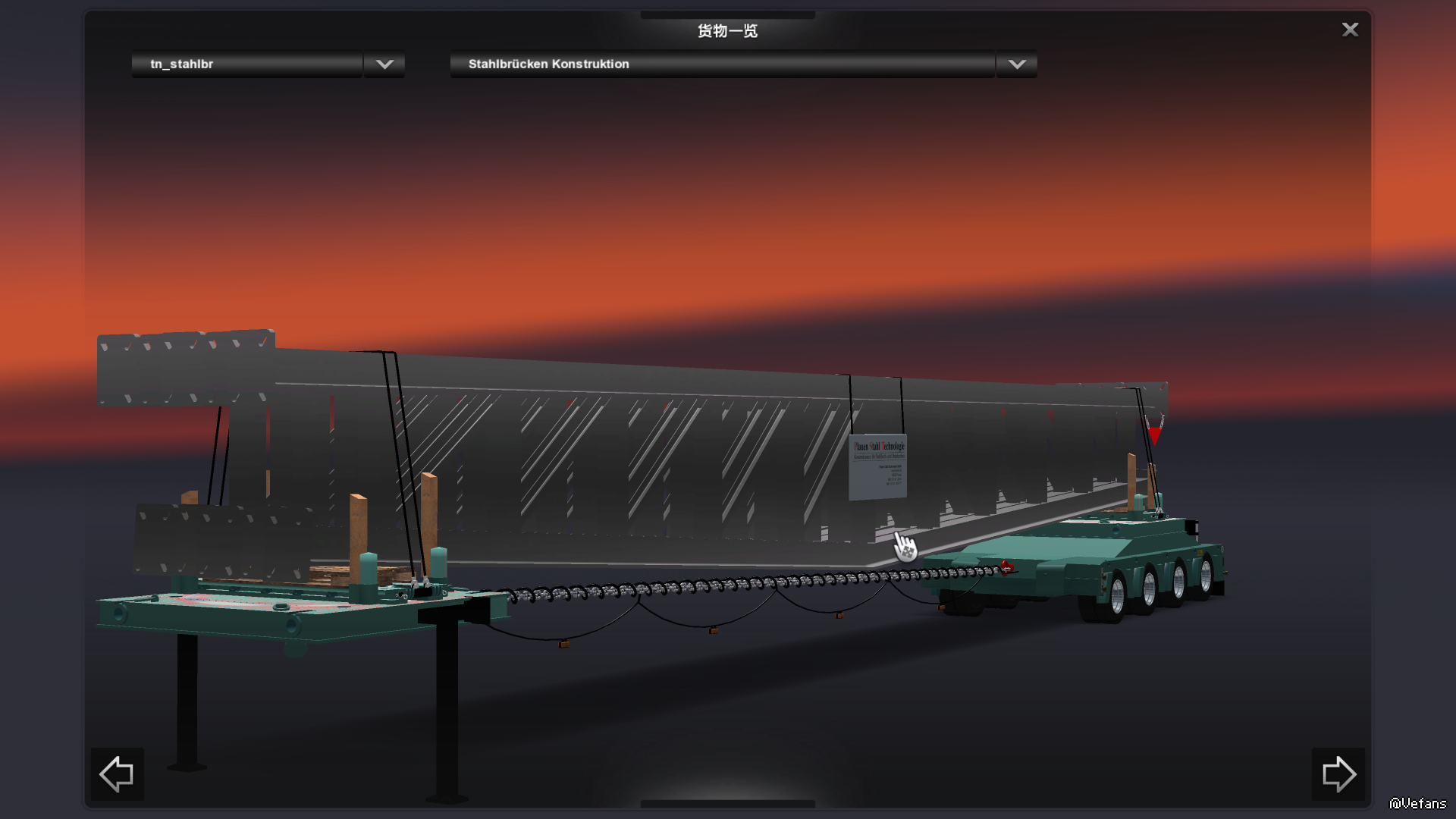
Task: Go to previous cargo with left arrow
Action: 117,774
